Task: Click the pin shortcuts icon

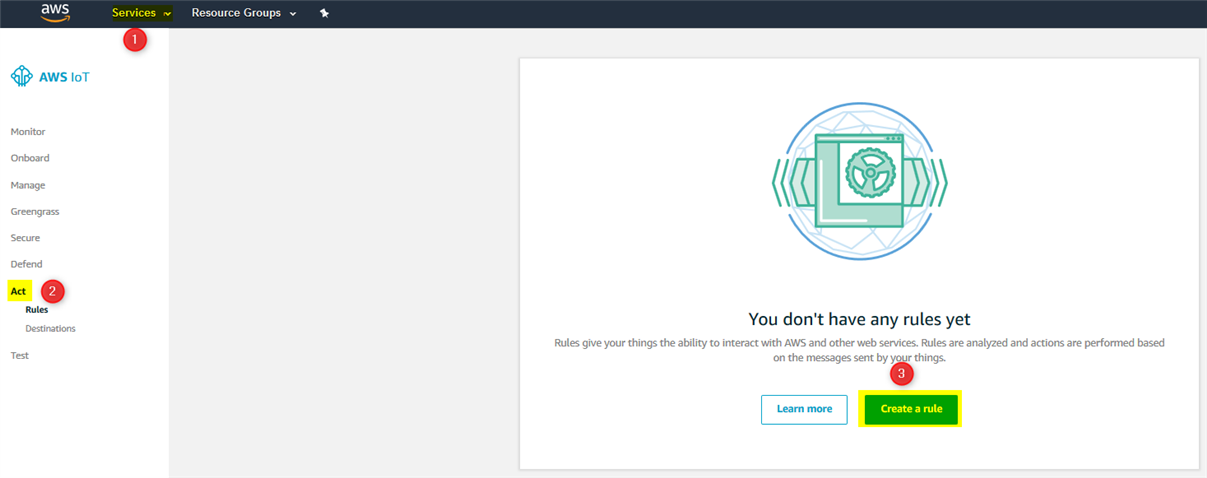Action: (x=324, y=13)
